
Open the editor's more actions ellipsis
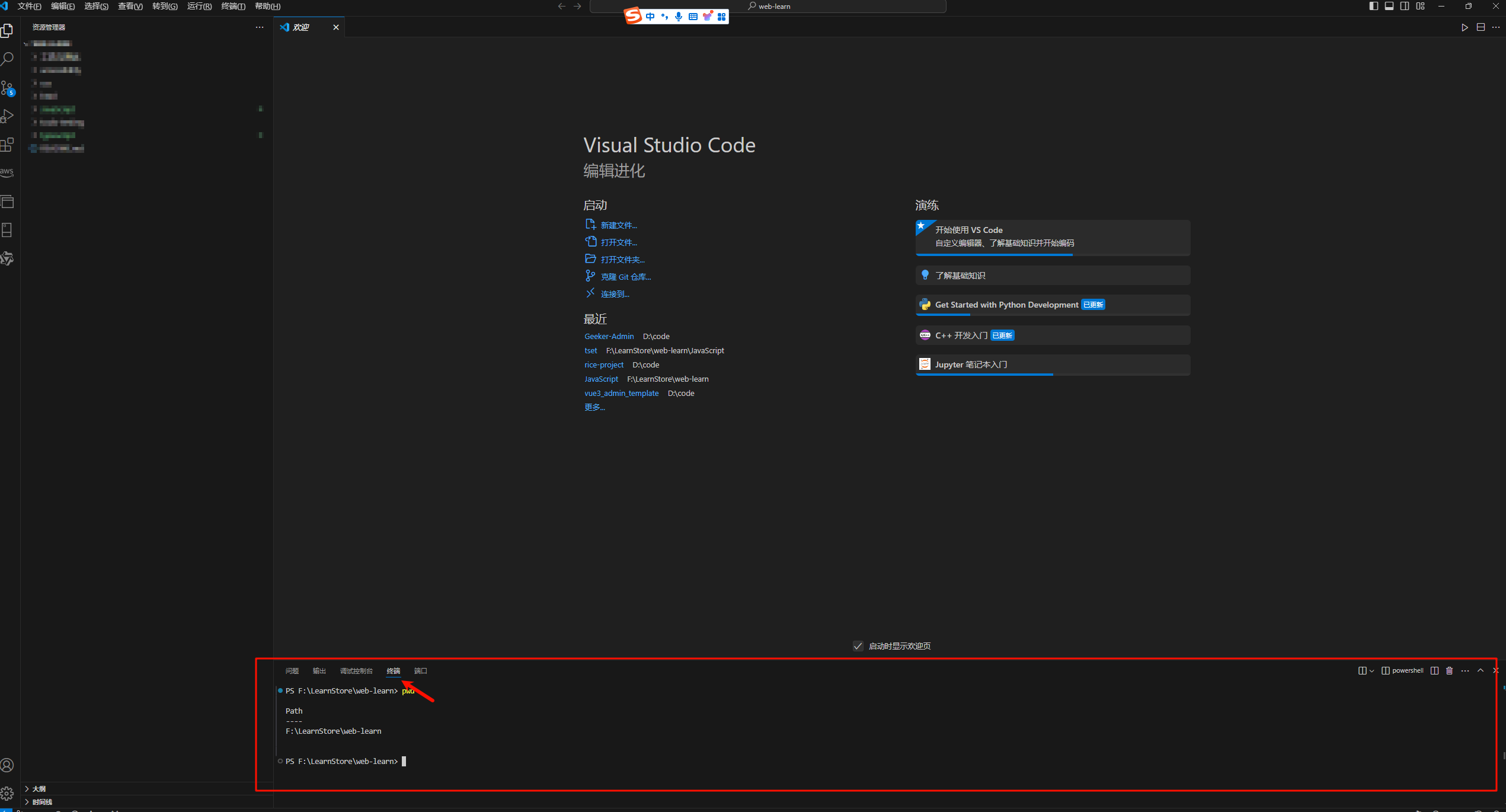pyautogui.click(x=1496, y=27)
